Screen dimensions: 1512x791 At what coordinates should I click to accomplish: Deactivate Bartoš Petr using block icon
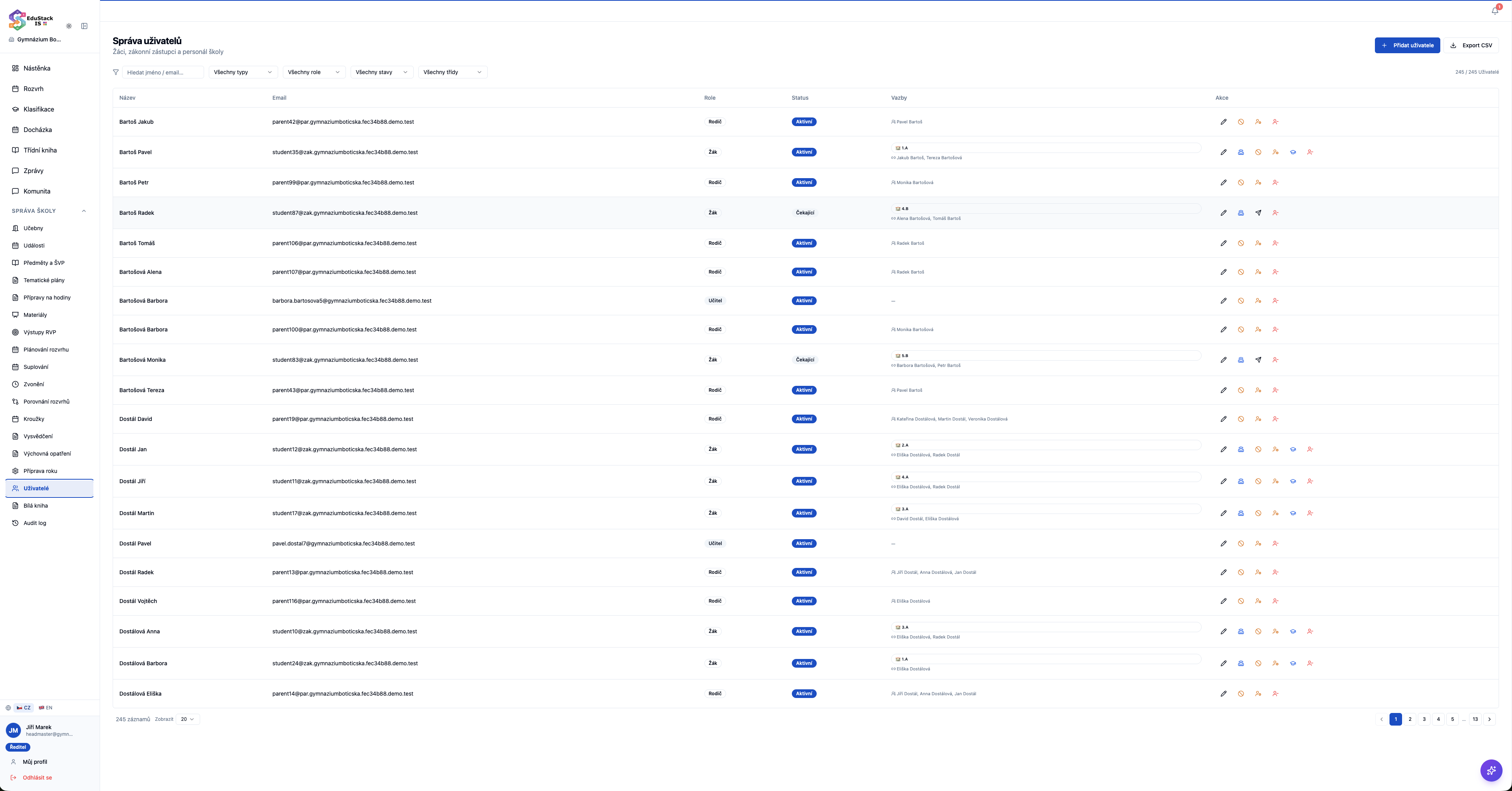pos(1241,182)
